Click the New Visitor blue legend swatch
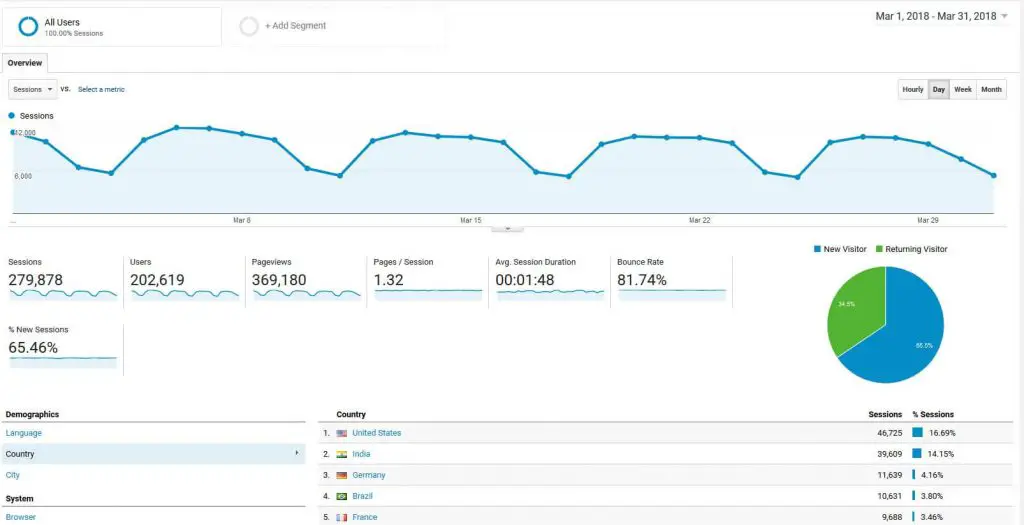Screen dimensions: 1024x525 [817, 249]
